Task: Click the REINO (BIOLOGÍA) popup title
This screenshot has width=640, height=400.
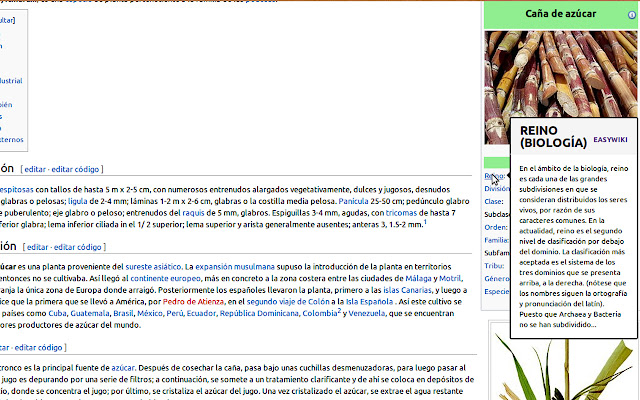Action: [x=553, y=136]
